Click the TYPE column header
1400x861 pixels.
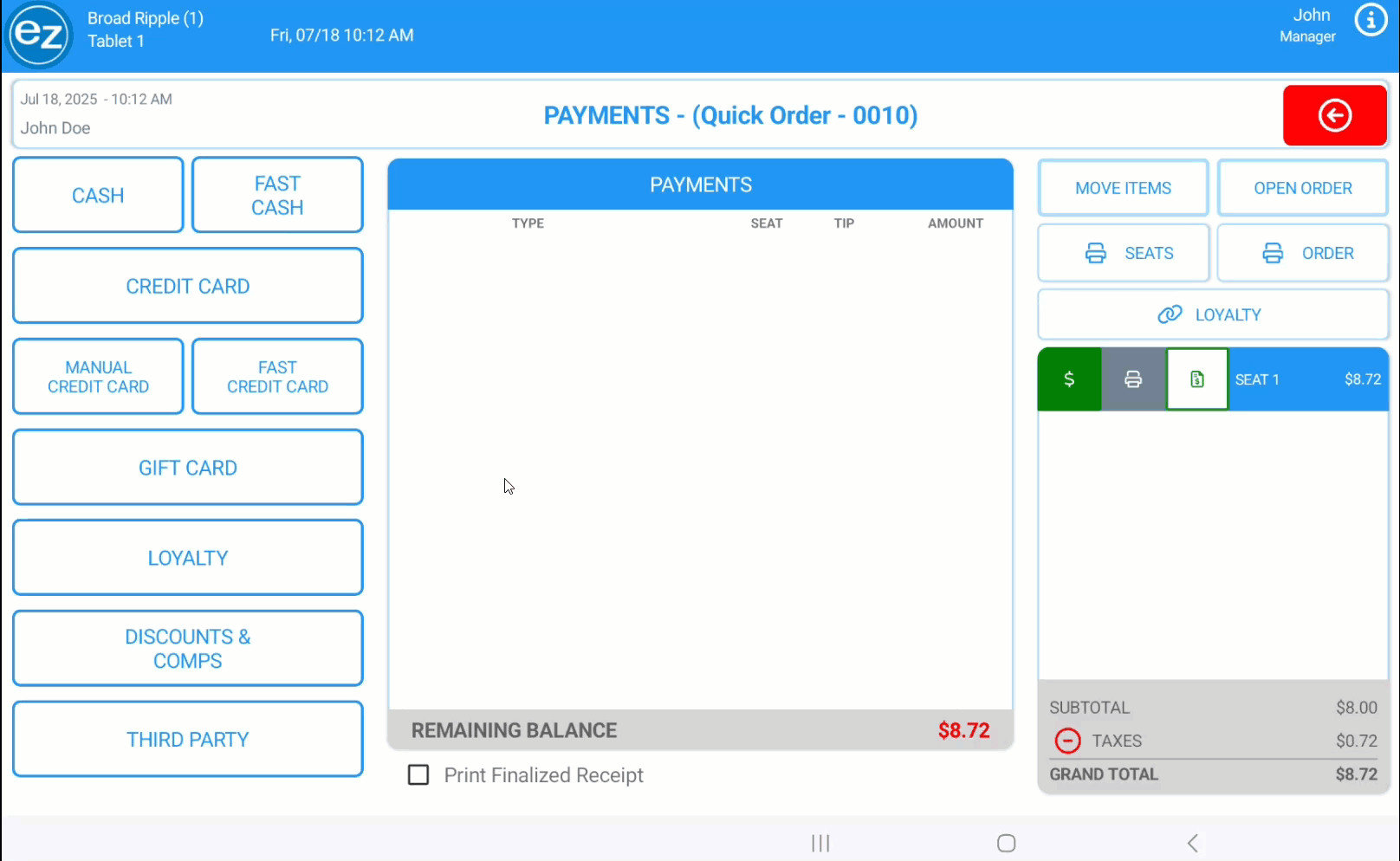[528, 223]
